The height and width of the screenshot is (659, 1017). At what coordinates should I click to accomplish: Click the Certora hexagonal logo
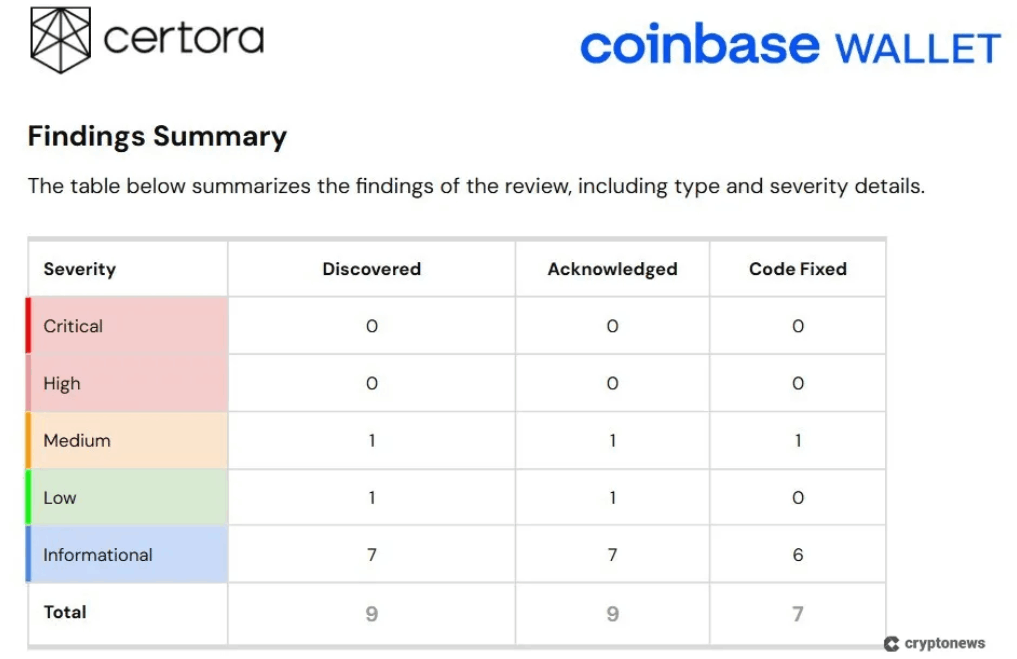58,38
